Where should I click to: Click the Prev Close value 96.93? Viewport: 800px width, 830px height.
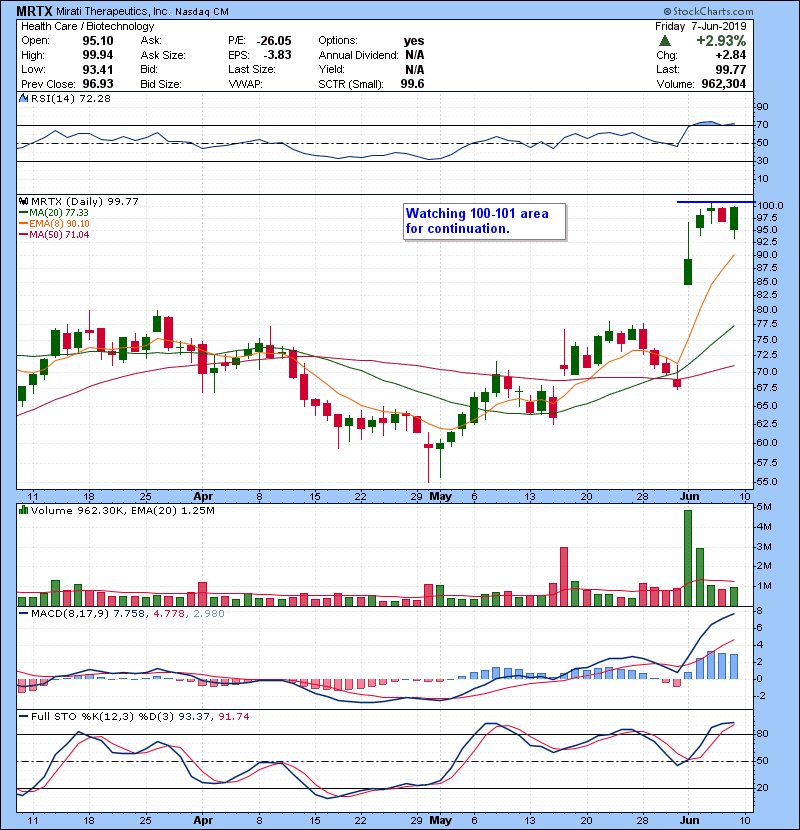(x=97, y=84)
